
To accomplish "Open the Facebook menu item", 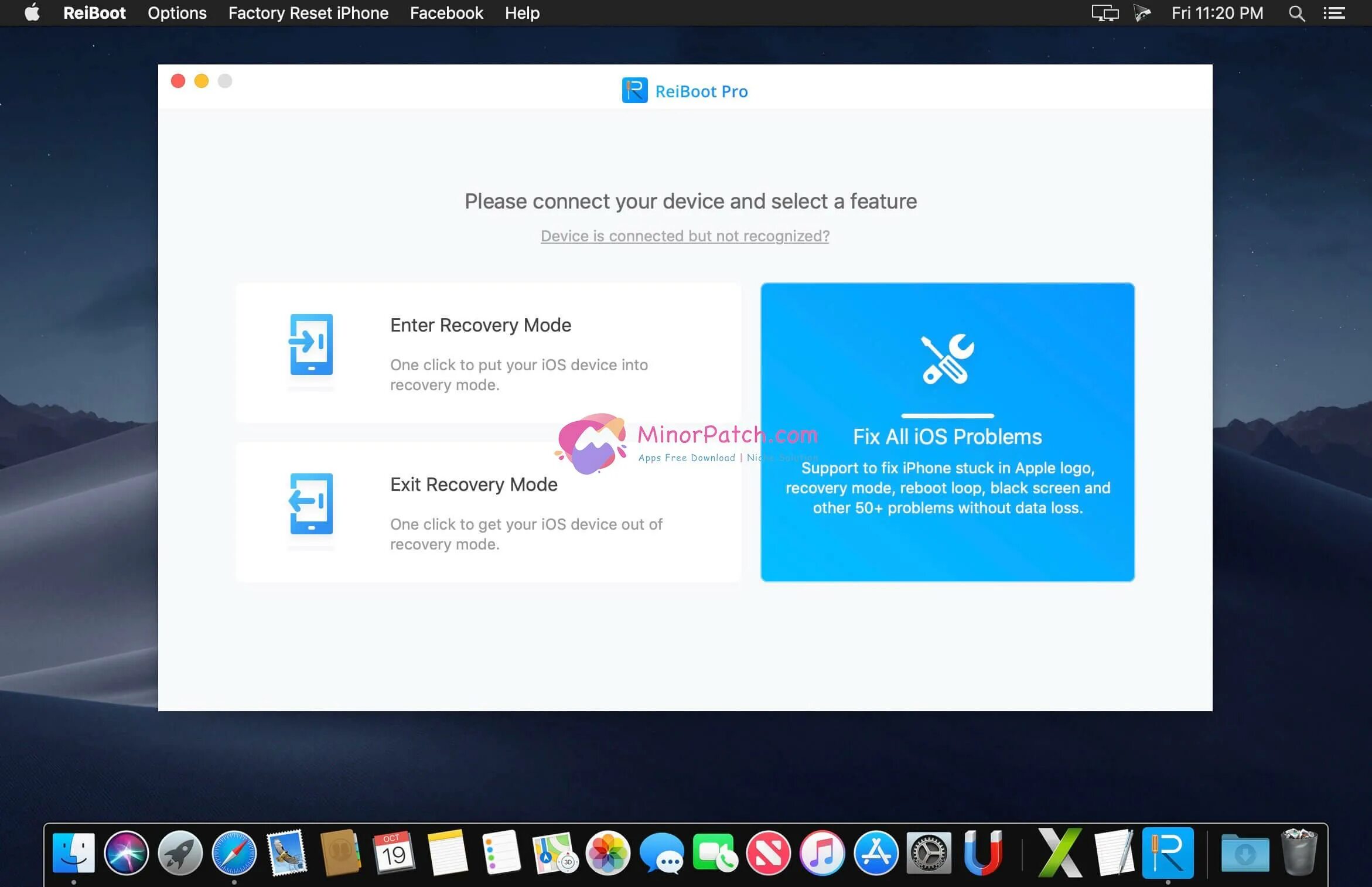I will pyautogui.click(x=446, y=13).
